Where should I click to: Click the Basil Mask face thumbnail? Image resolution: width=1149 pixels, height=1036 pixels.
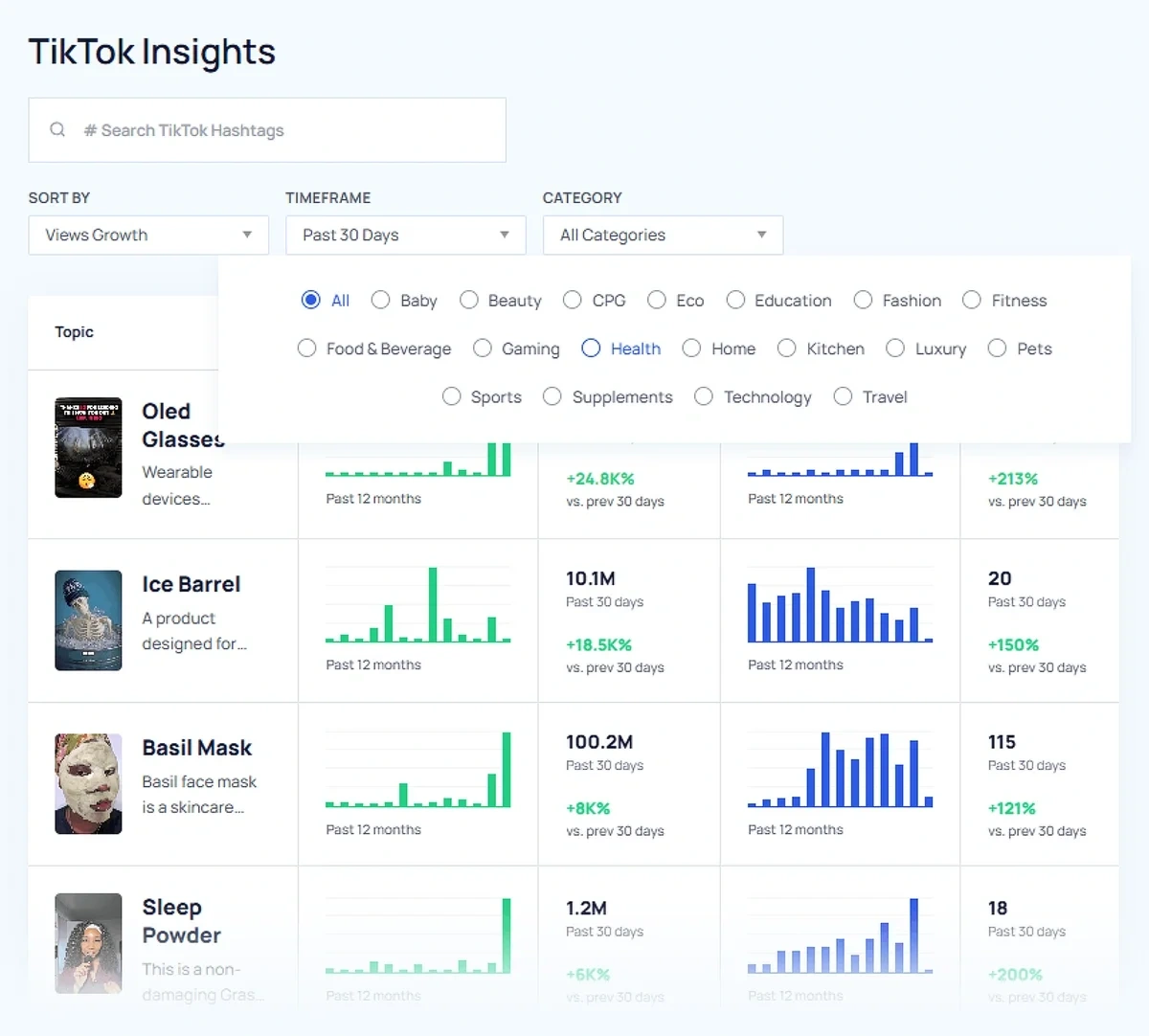(88, 783)
